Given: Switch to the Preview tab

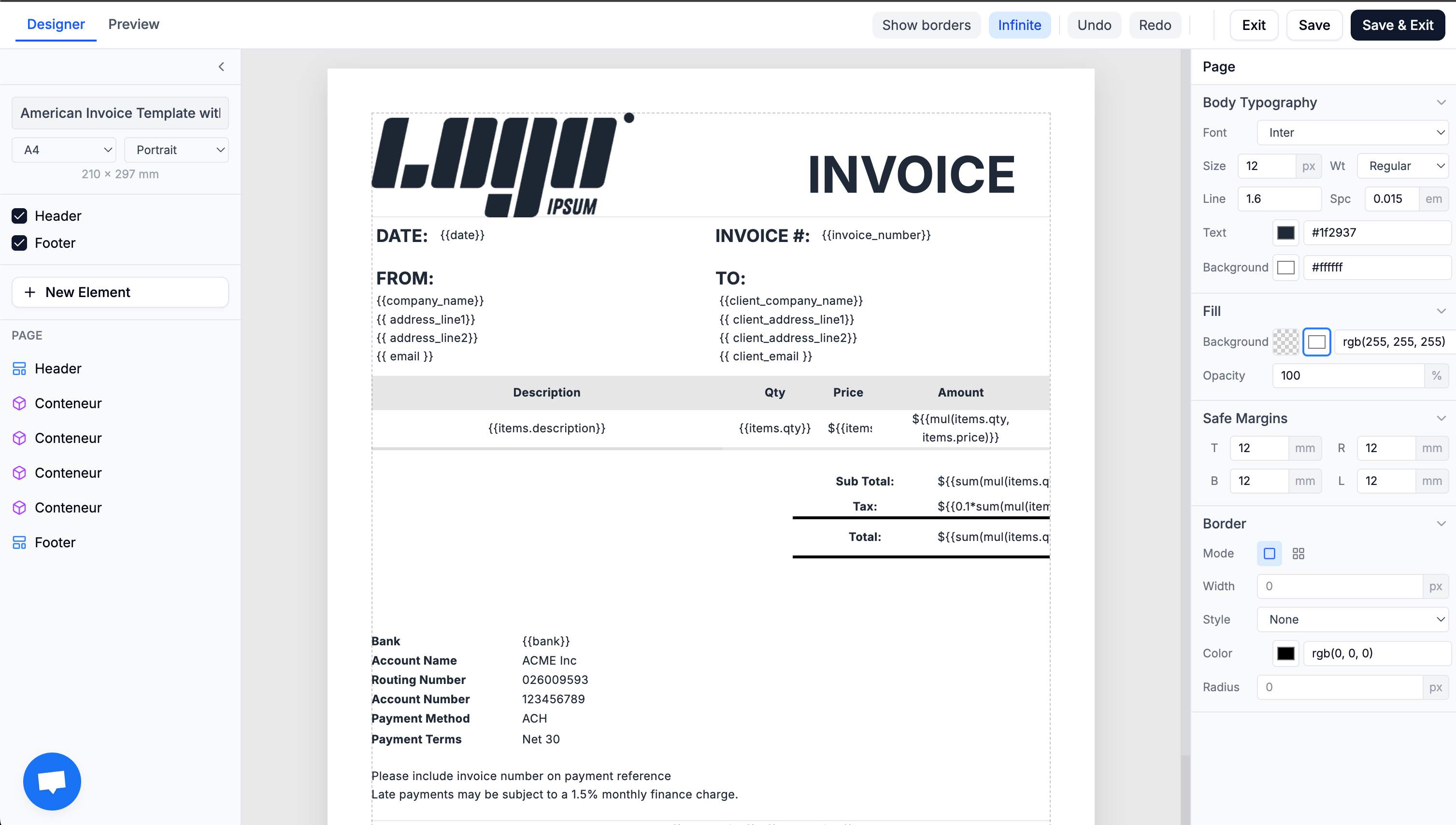Looking at the screenshot, I should point(133,24).
